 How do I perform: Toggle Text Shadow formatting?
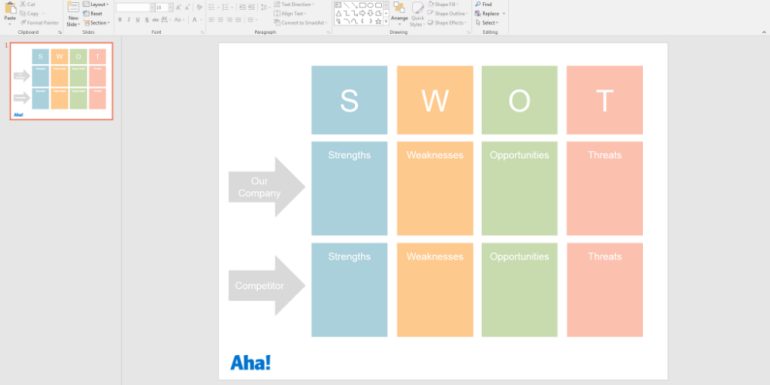point(147,20)
